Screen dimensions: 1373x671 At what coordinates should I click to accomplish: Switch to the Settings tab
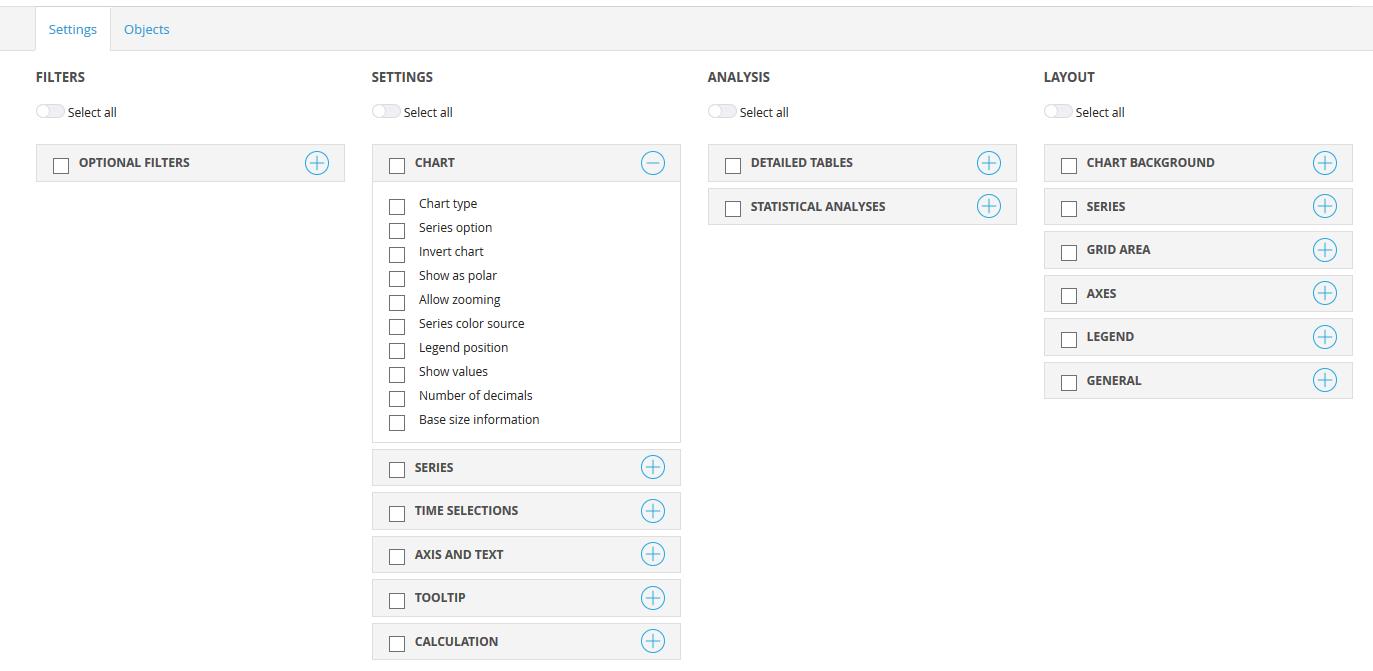[73, 29]
